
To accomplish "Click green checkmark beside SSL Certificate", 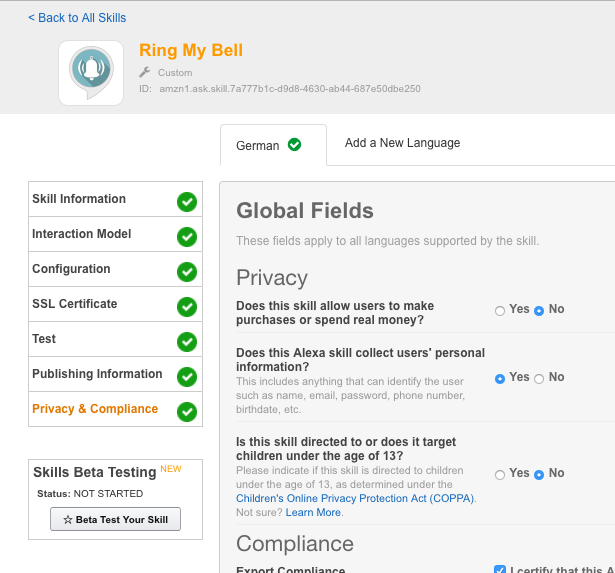I will (x=186, y=307).
